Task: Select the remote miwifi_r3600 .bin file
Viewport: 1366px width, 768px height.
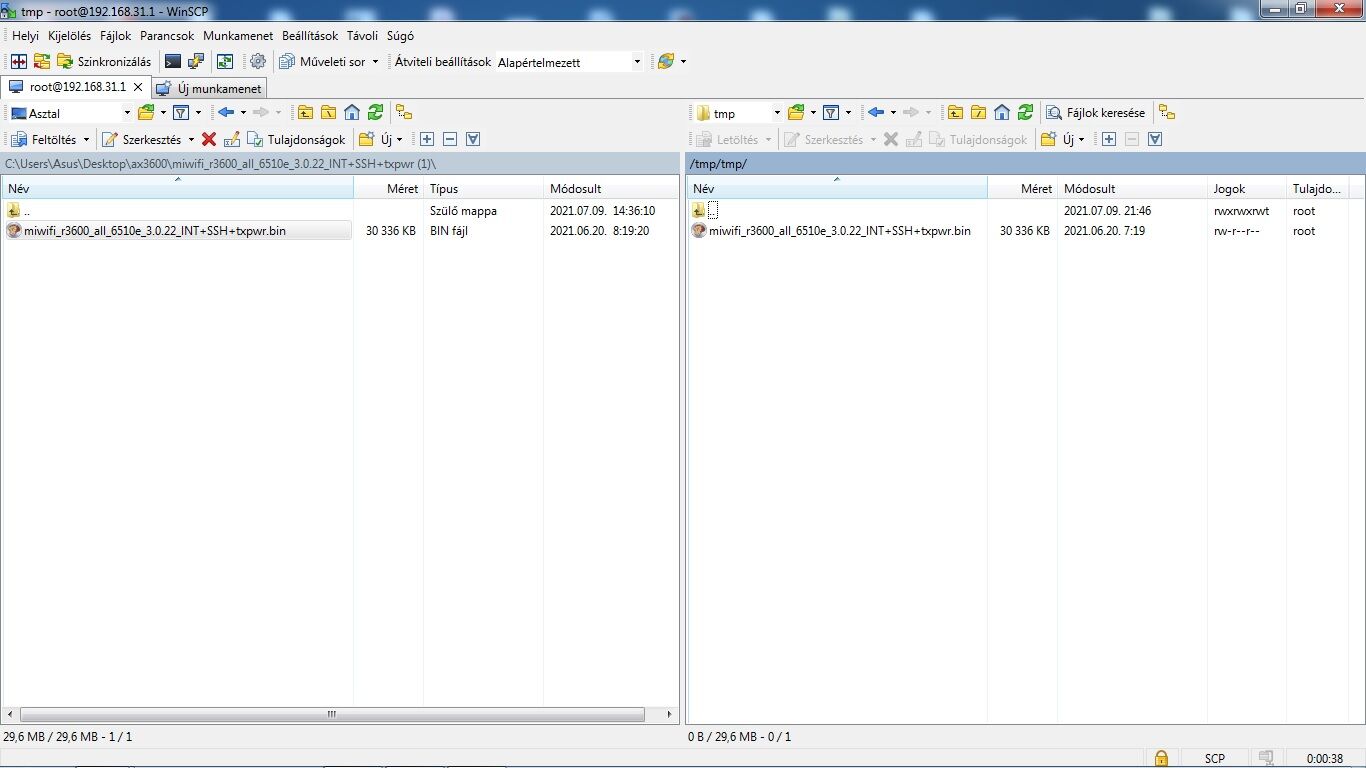Action: tap(831, 231)
